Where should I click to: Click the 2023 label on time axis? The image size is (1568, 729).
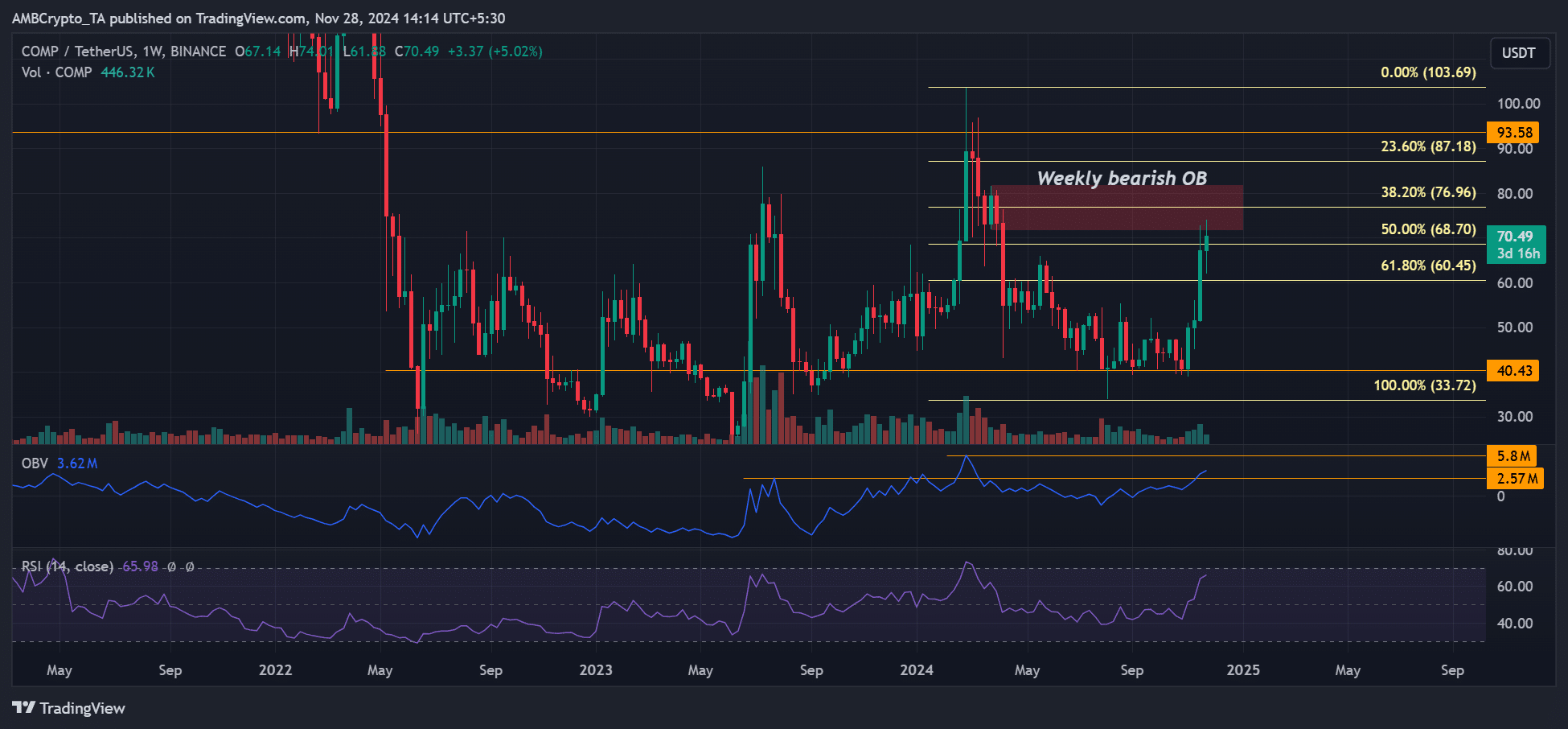(596, 670)
